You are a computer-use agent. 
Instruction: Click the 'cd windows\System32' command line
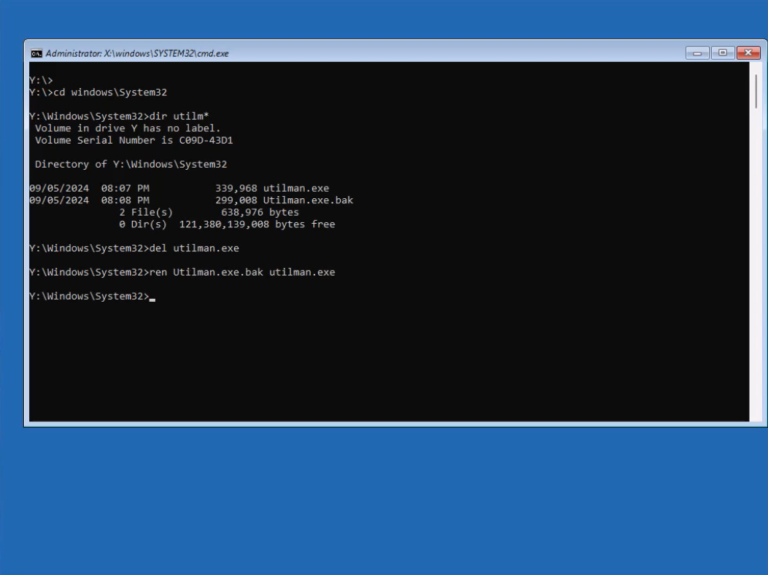98,92
